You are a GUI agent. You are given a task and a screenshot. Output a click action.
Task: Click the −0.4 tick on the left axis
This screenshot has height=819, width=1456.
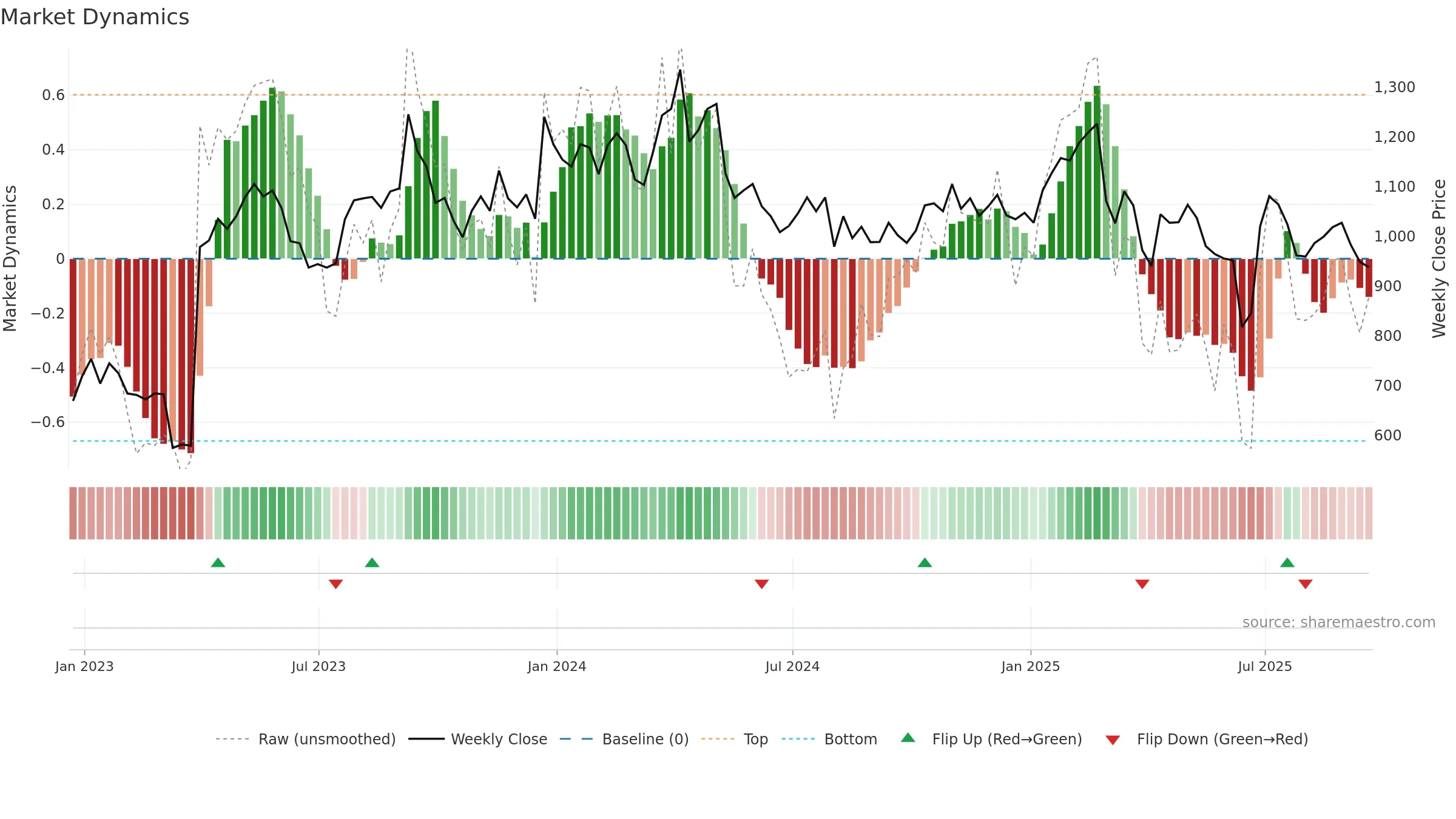(48, 368)
